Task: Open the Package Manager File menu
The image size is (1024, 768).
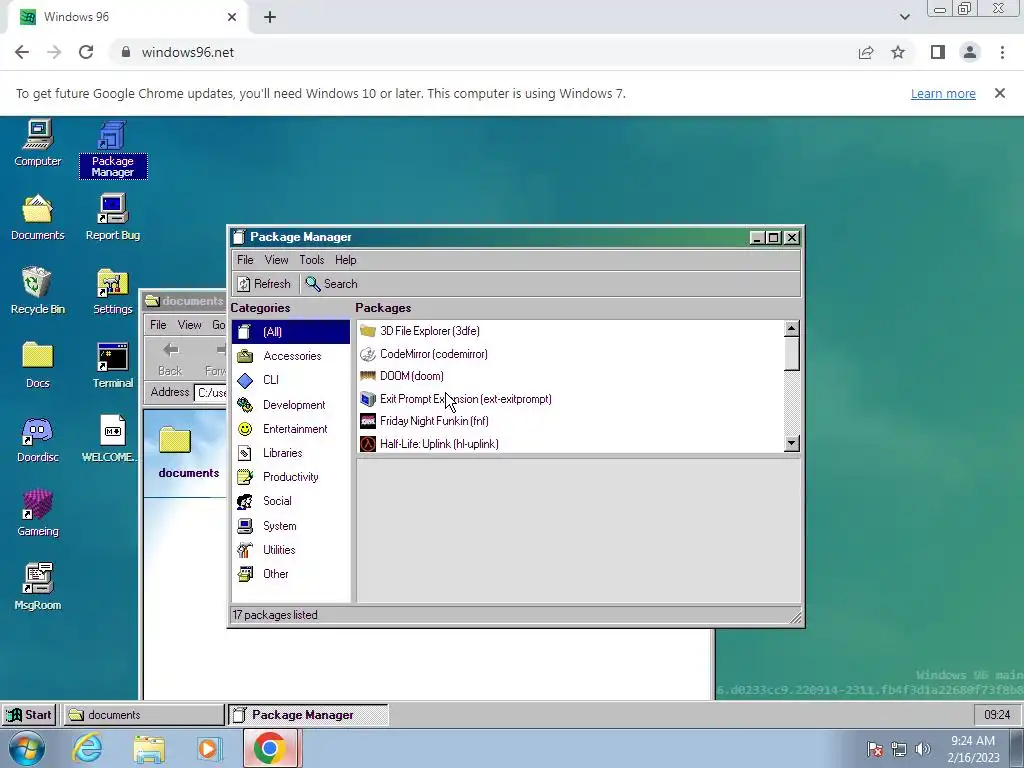Action: [x=245, y=260]
